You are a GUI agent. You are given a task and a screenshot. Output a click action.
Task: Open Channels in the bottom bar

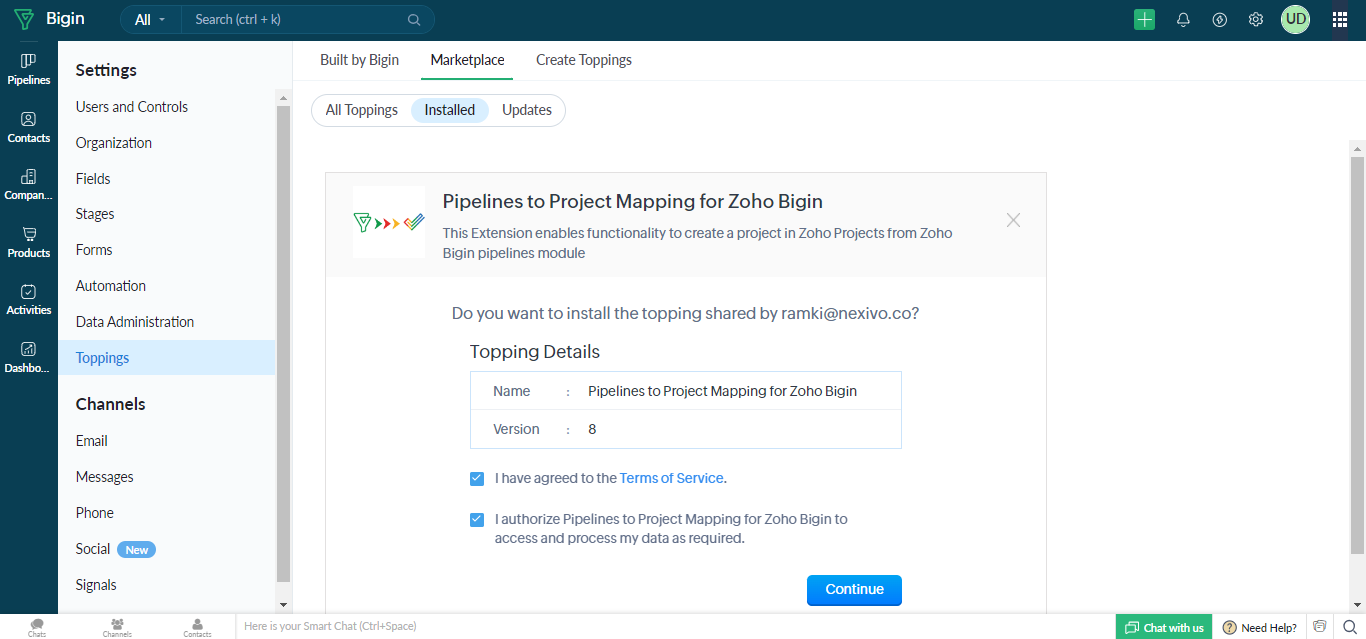click(117, 627)
